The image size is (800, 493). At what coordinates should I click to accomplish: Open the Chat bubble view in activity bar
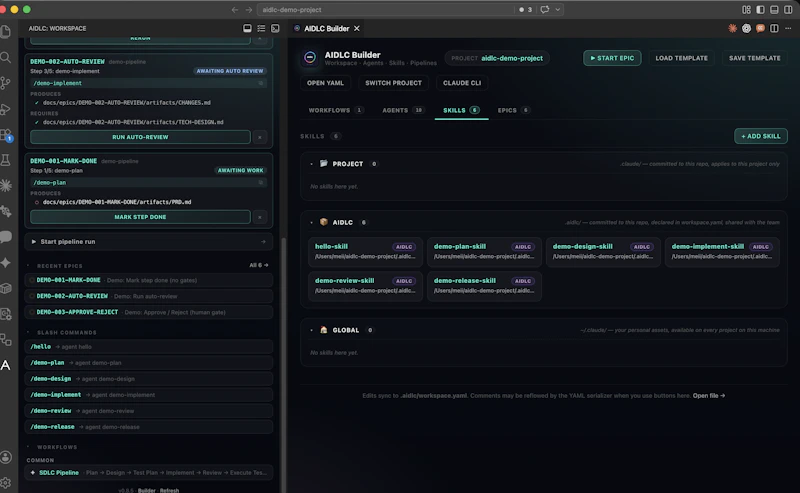click(x=6, y=236)
